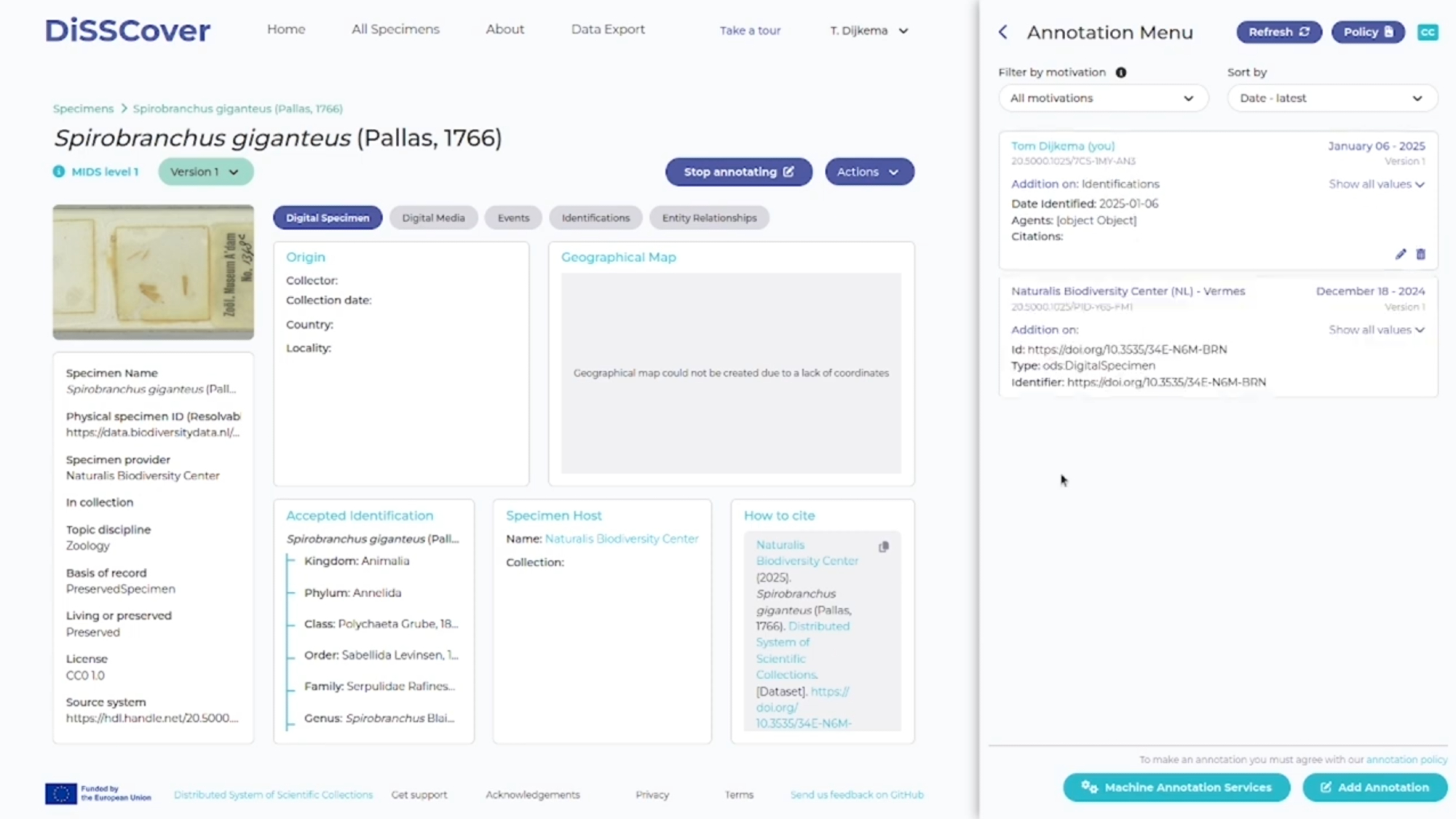Image resolution: width=1456 pixels, height=819 pixels.
Task: Switch to the Identifications tab
Action: click(x=595, y=218)
